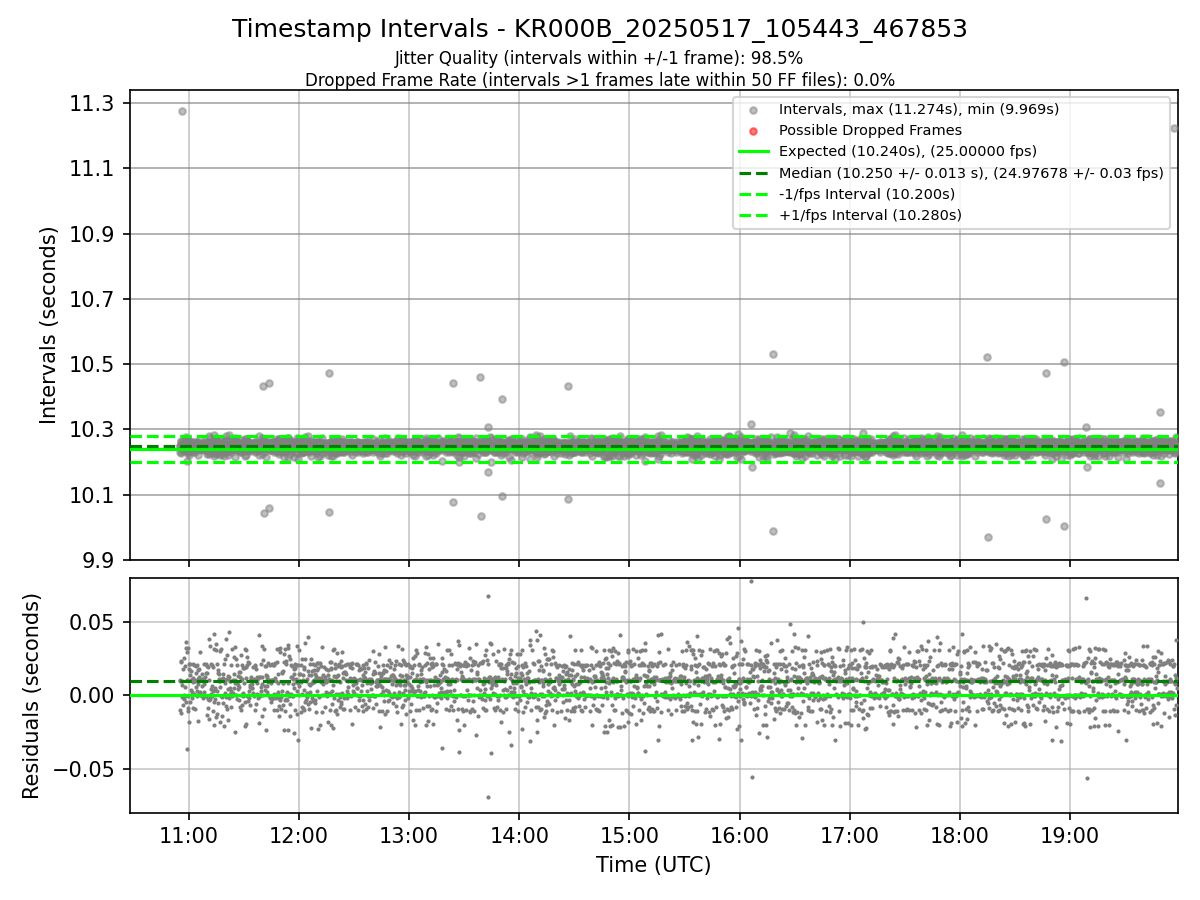Image resolution: width=1200 pixels, height=900 pixels.
Task: Click legend entry 'Expected (10.240s), (25.00000 fps)'
Action: coord(907,151)
